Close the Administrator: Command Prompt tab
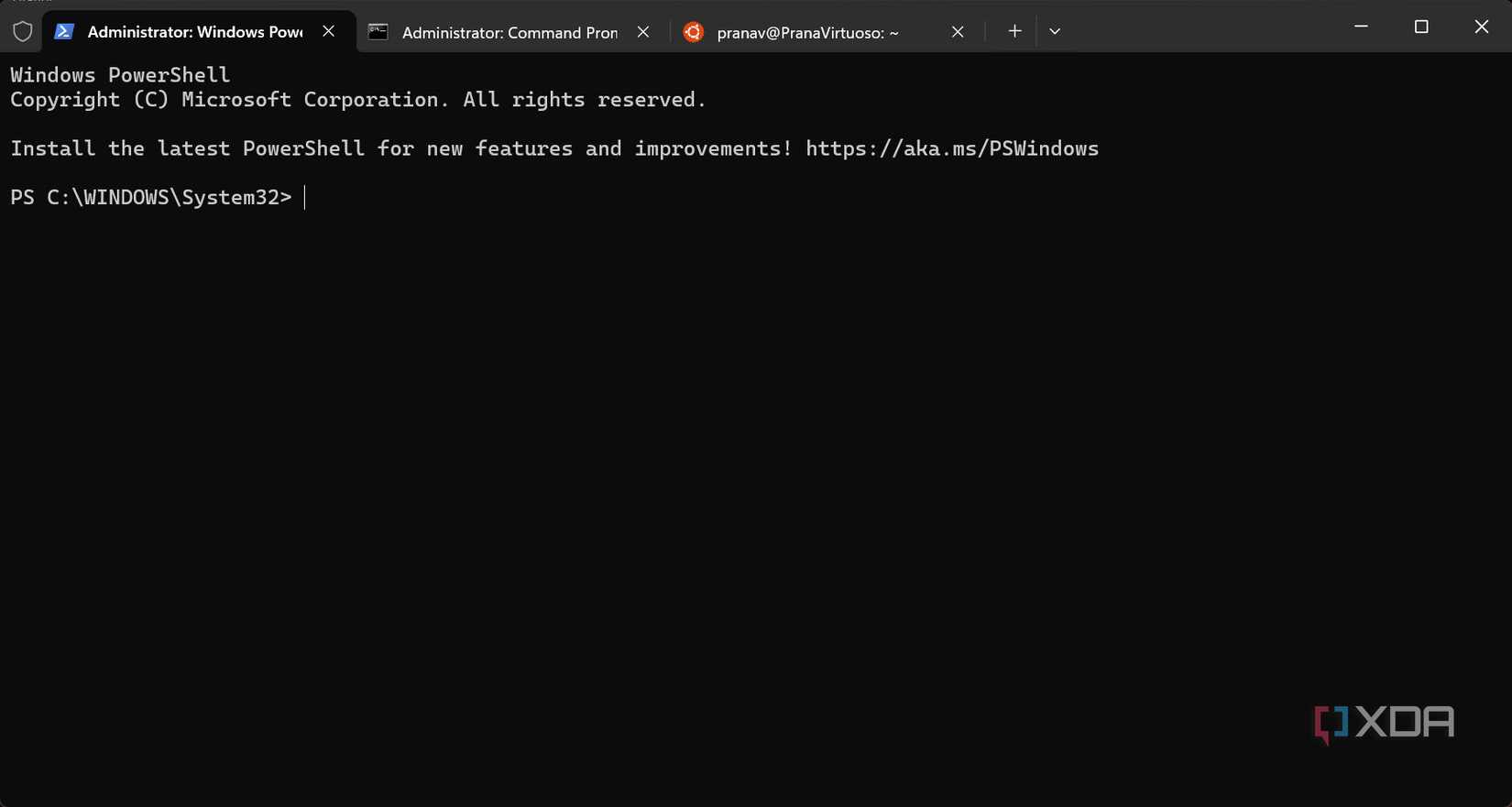1512x807 pixels. pyautogui.click(x=643, y=32)
